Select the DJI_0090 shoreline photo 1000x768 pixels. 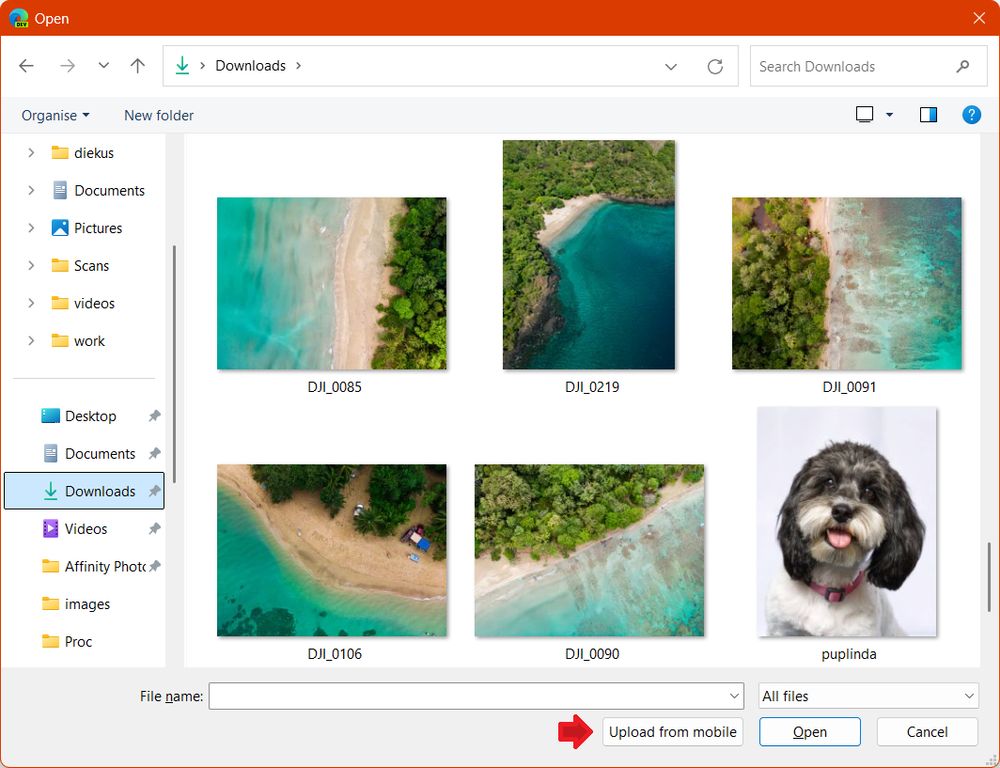click(589, 550)
